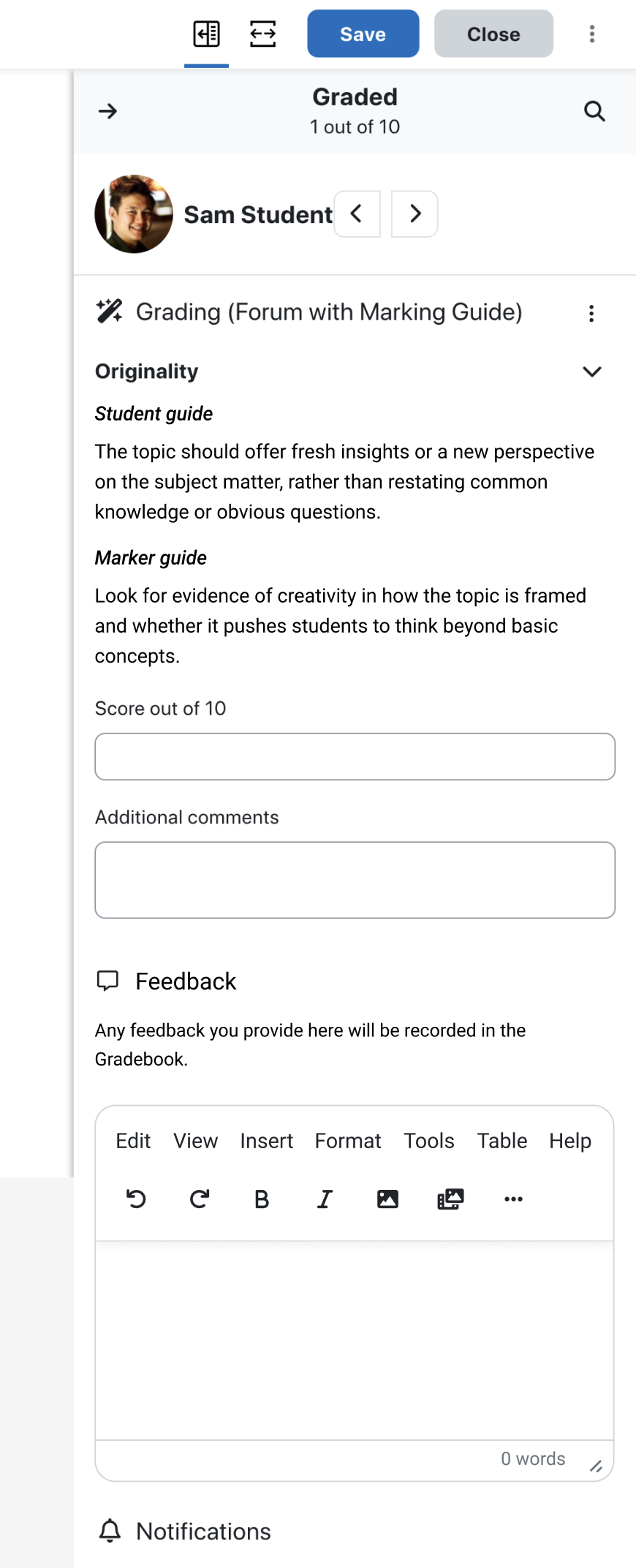Toggle full width view icon
The width and height of the screenshot is (636, 1568).
pyautogui.click(x=263, y=34)
